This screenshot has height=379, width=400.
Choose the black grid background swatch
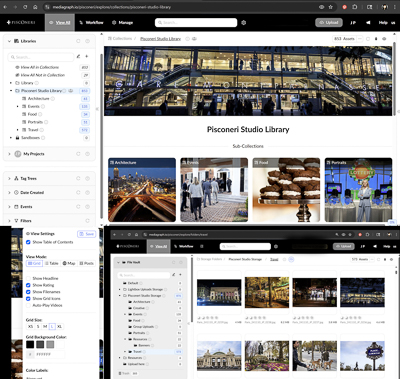[x=30, y=344]
